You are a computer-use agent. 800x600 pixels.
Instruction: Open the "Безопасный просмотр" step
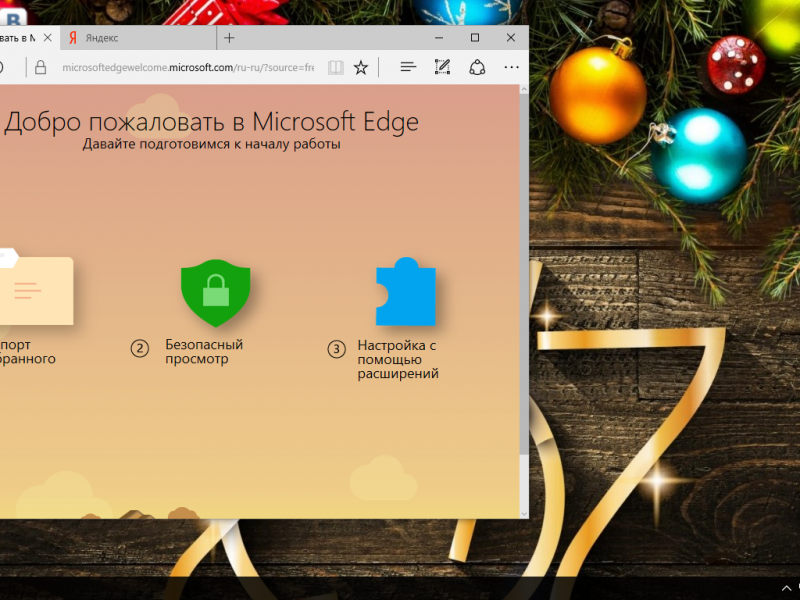click(x=204, y=352)
